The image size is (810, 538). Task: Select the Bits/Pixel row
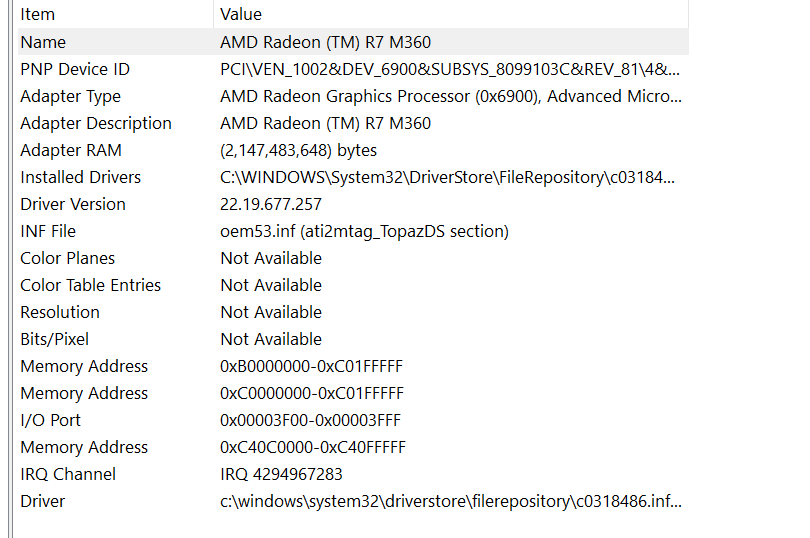click(x=353, y=339)
